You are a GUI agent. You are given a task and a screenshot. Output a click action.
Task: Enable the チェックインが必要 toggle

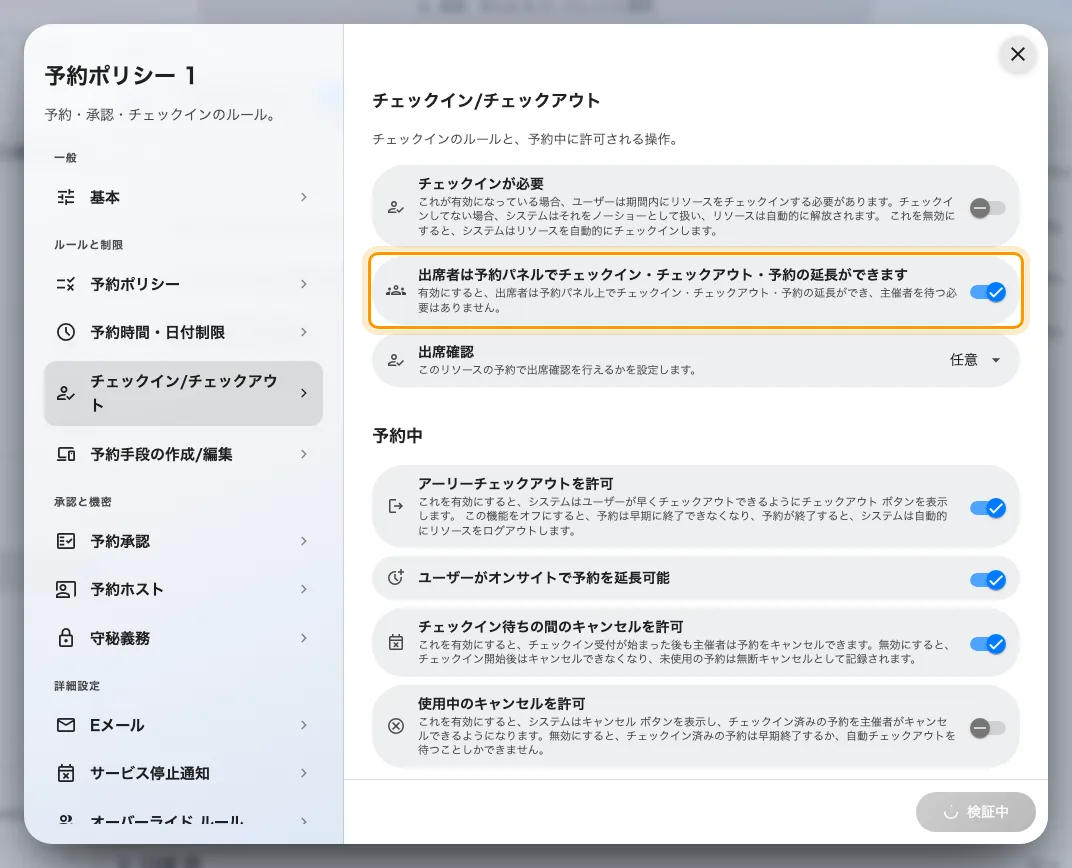(987, 208)
